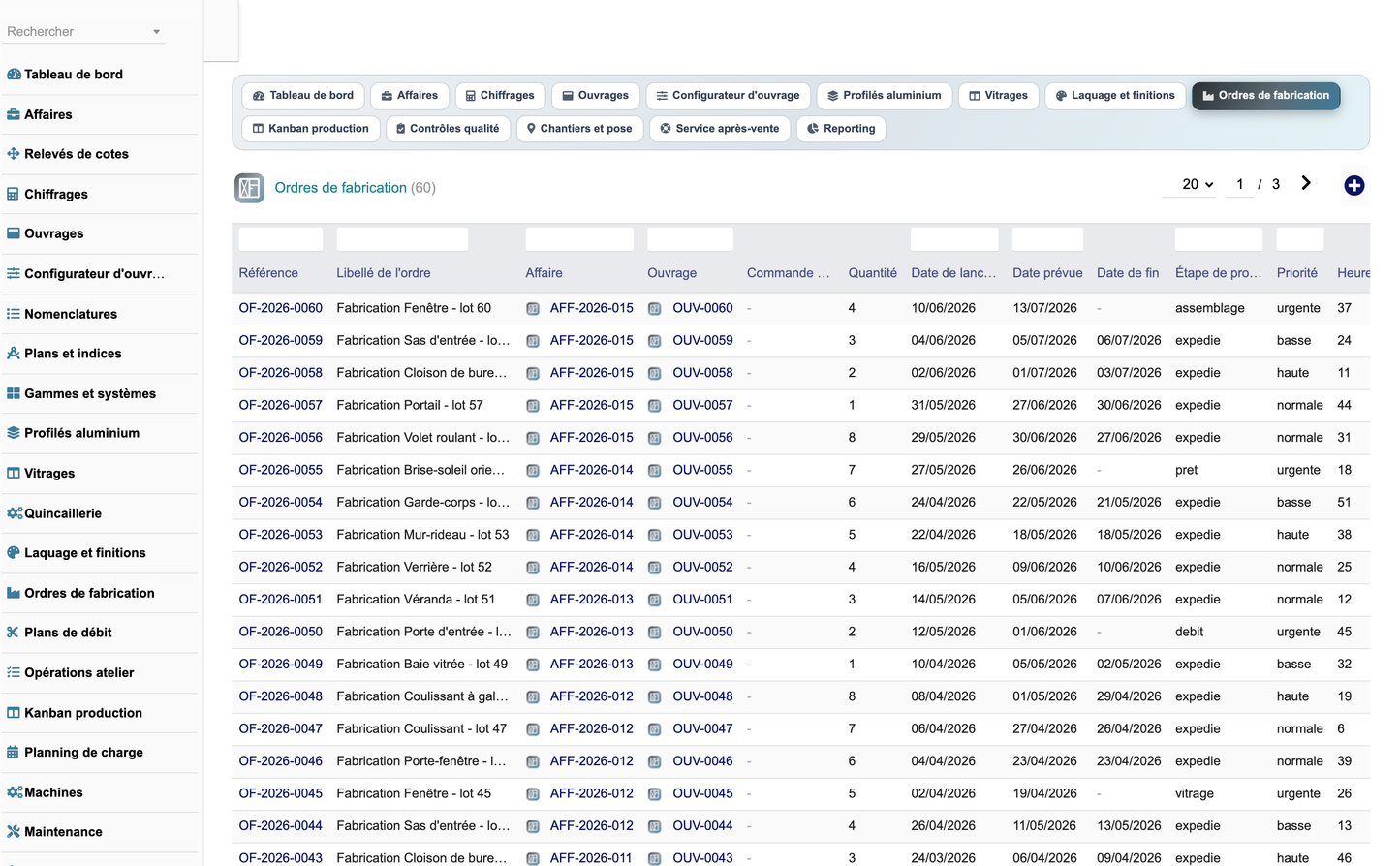Sort by Priorité column header
This screenshot has height=866, width=1400.
[x=1297, y=273]
